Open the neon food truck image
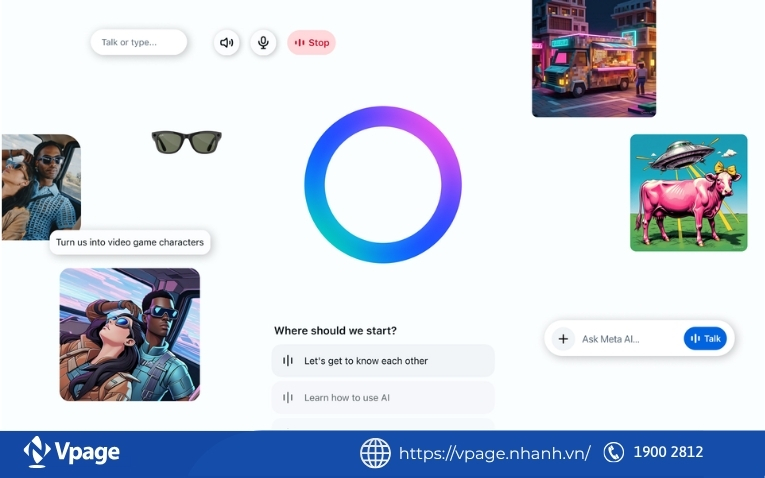This screenshot has height=478, width=765. pos(594,58)
